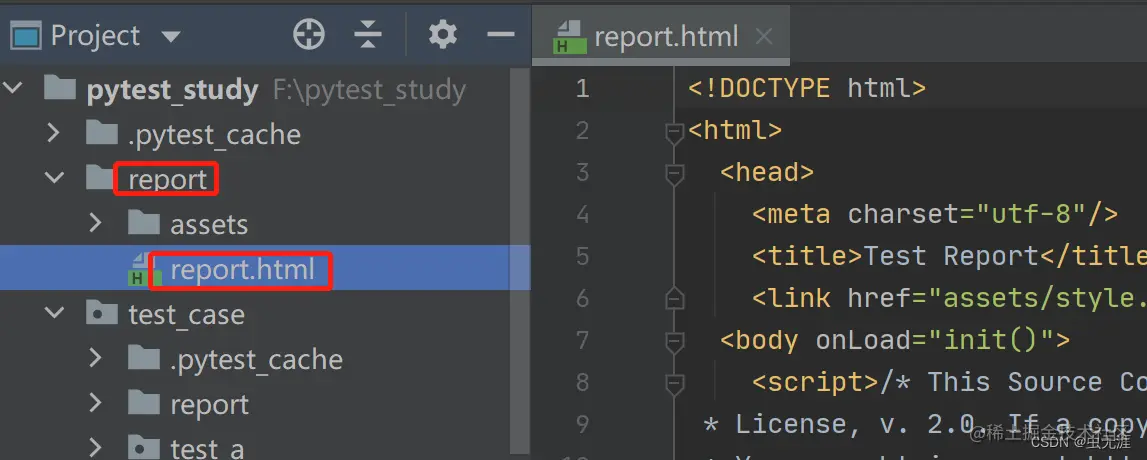The width and height of the screenshot is (1147, 460).
Task: Click the fold marker at line 6
Action: click(674, 298)
